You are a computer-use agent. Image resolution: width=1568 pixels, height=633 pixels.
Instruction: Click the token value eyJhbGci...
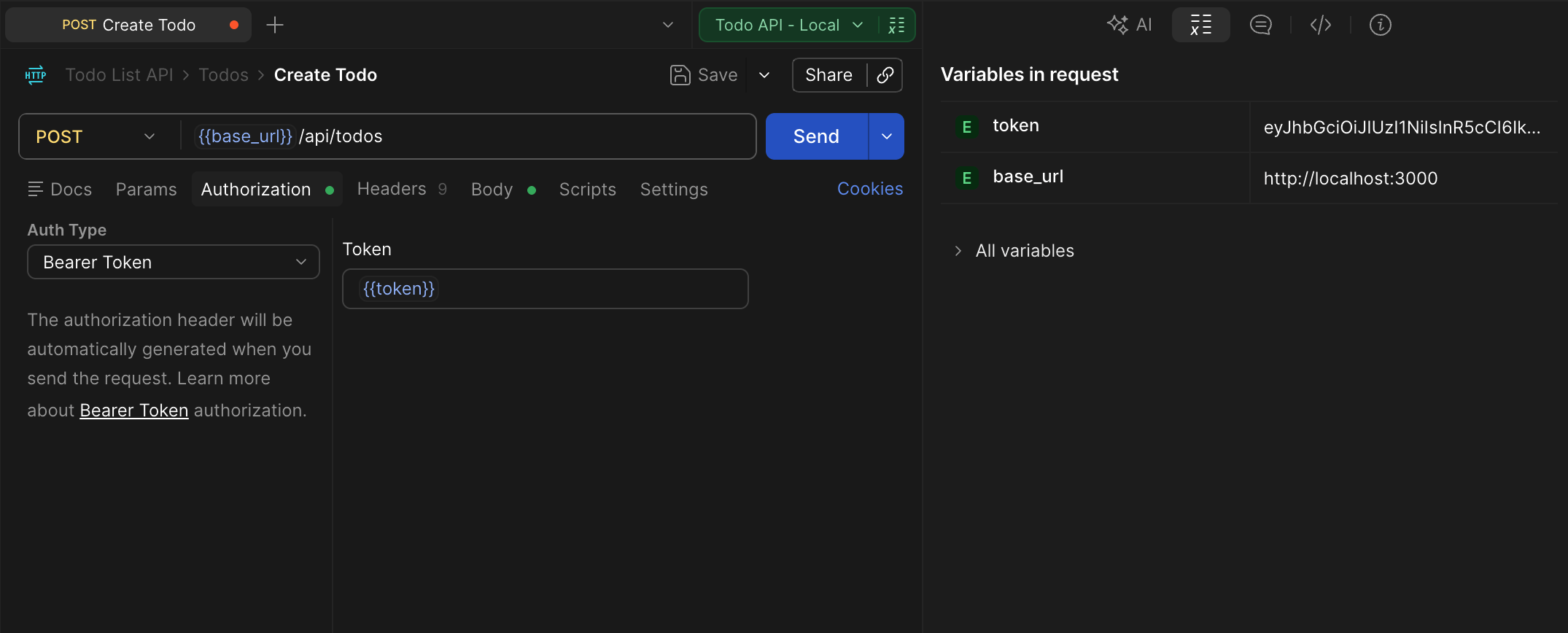[1402, 128]
